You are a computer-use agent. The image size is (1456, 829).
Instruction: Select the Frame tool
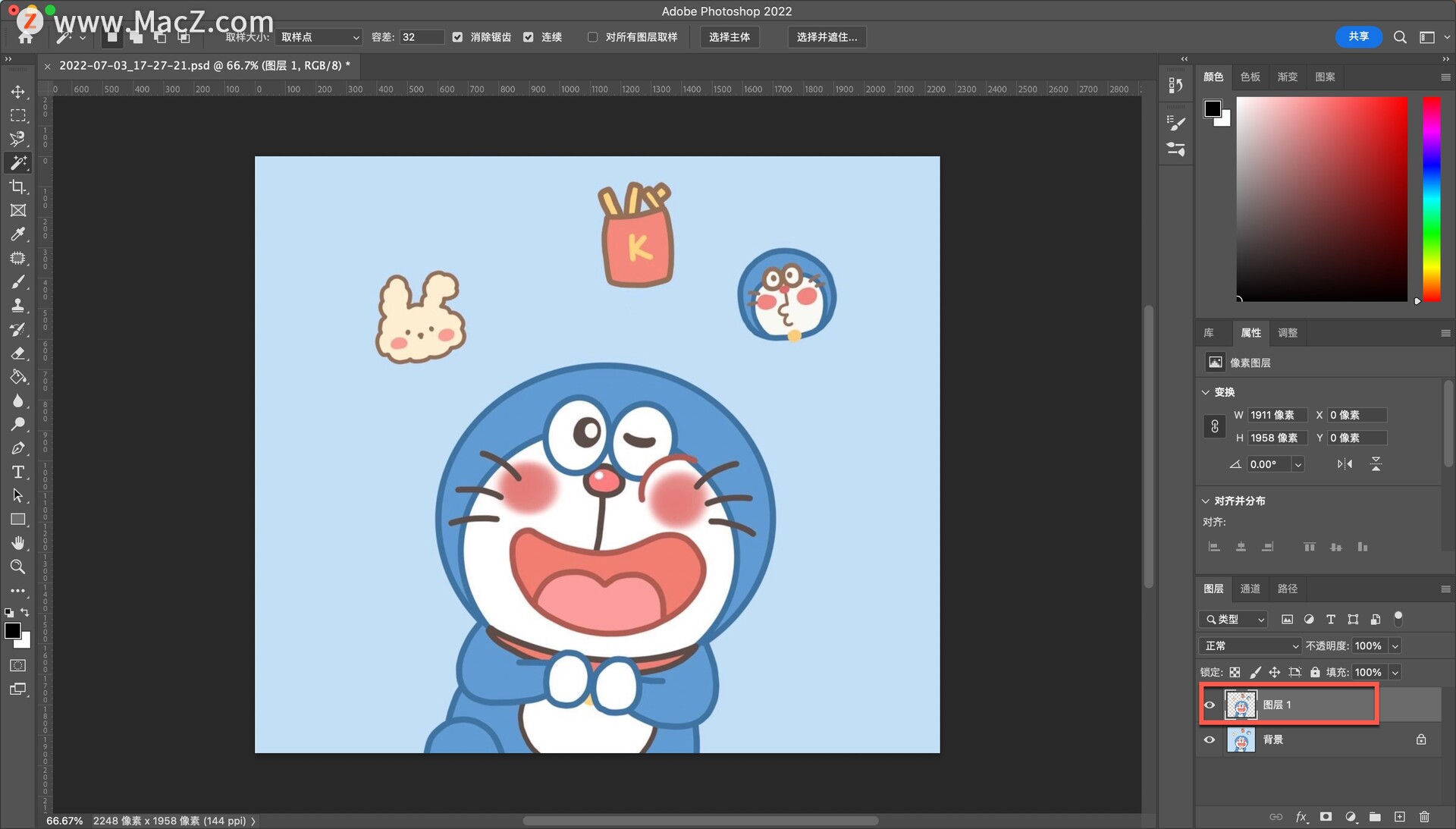[17, 210]
